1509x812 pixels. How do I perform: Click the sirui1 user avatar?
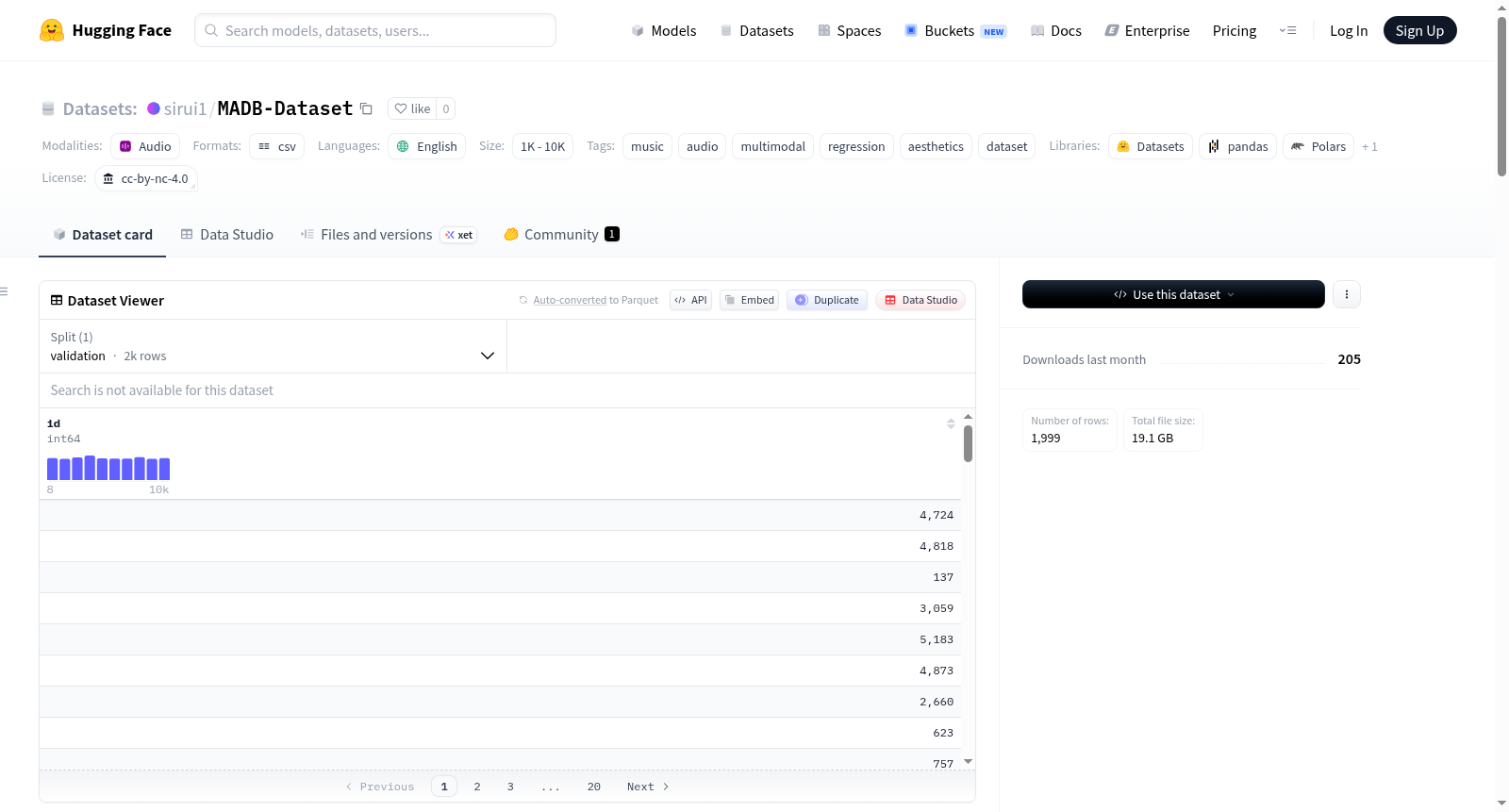pyautogui.click(x=154, y=108)
